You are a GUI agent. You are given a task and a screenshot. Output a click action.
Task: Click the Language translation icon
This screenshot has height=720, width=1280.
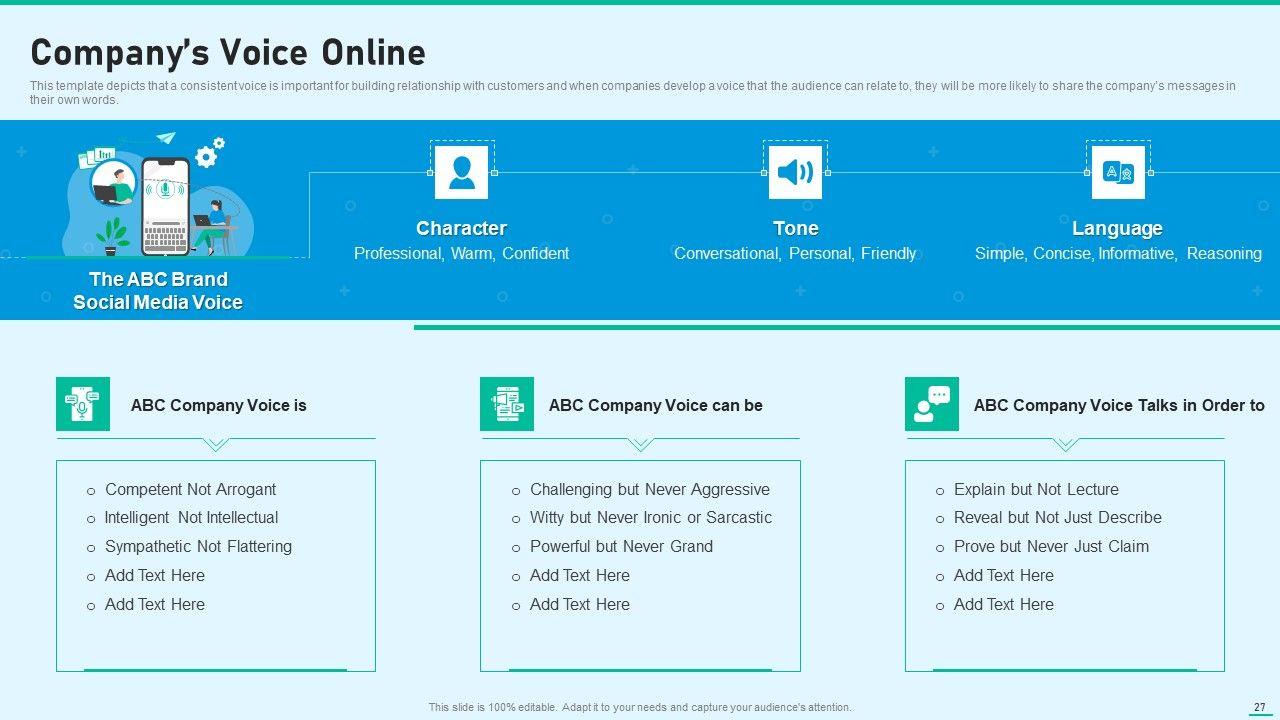1118,172
